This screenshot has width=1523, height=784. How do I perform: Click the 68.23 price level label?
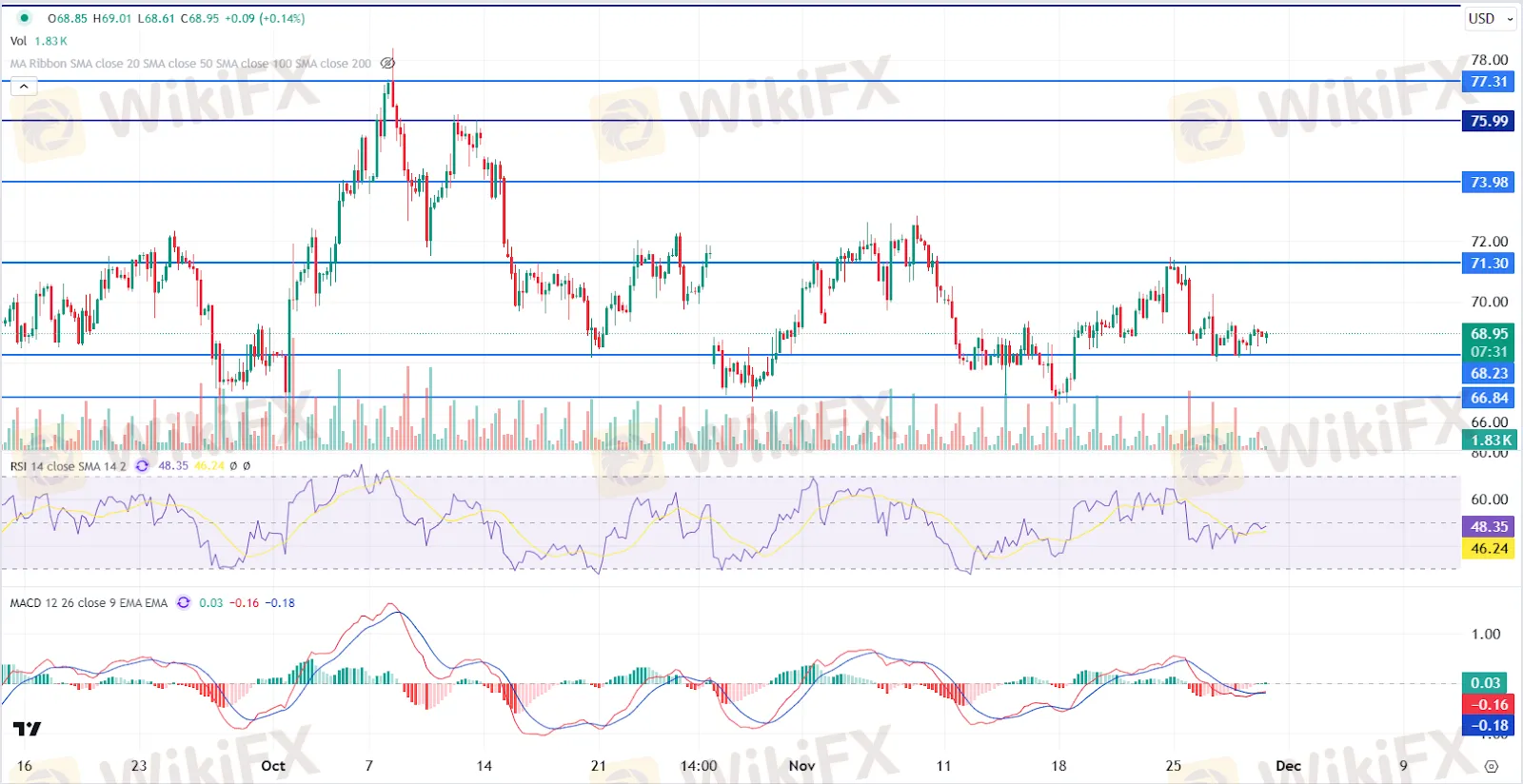[x=1489, y=373]
